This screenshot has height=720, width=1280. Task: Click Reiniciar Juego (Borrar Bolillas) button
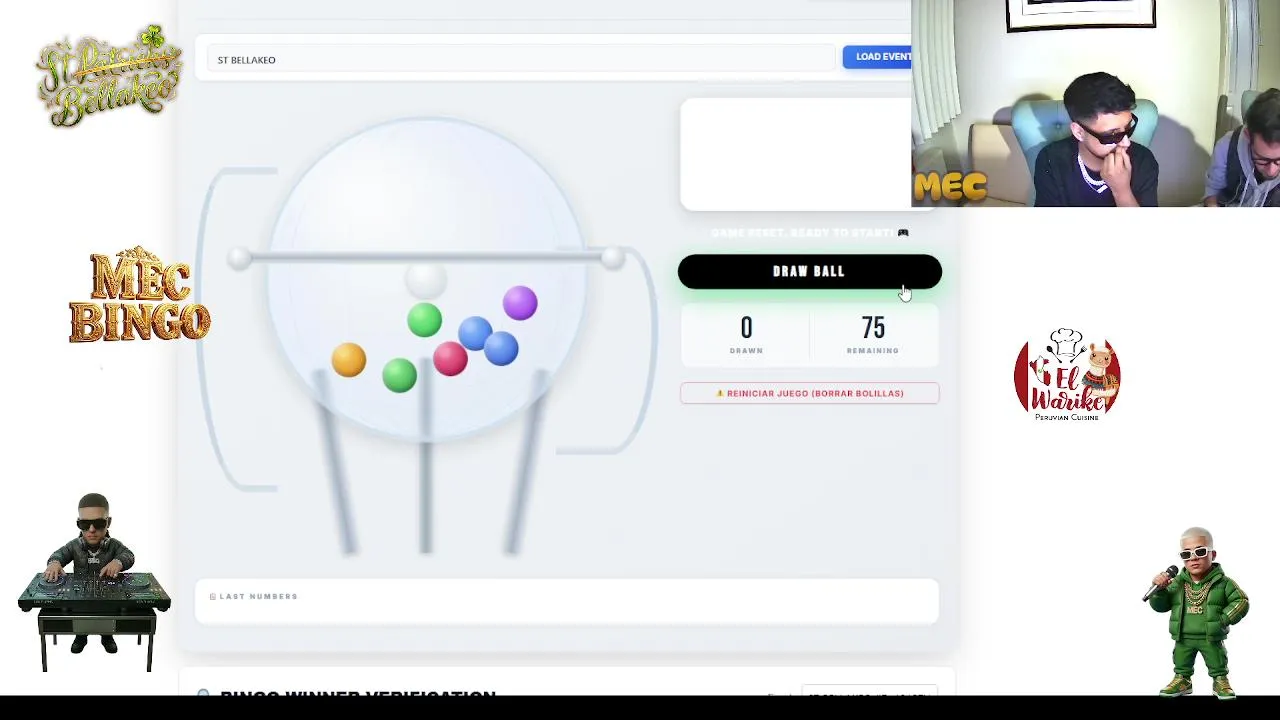point(809,393)
